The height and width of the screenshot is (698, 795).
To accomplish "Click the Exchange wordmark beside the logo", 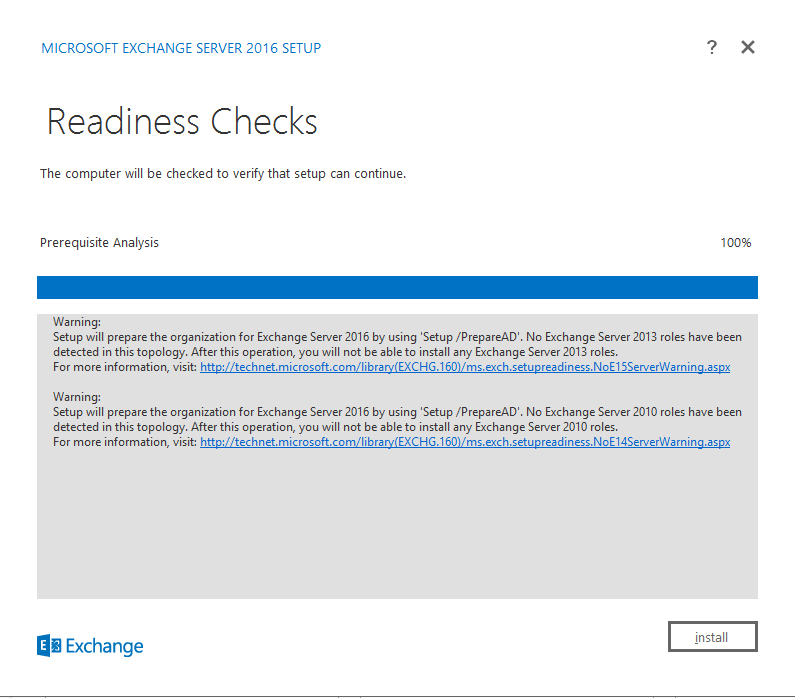I will click(x=105, y=646).
